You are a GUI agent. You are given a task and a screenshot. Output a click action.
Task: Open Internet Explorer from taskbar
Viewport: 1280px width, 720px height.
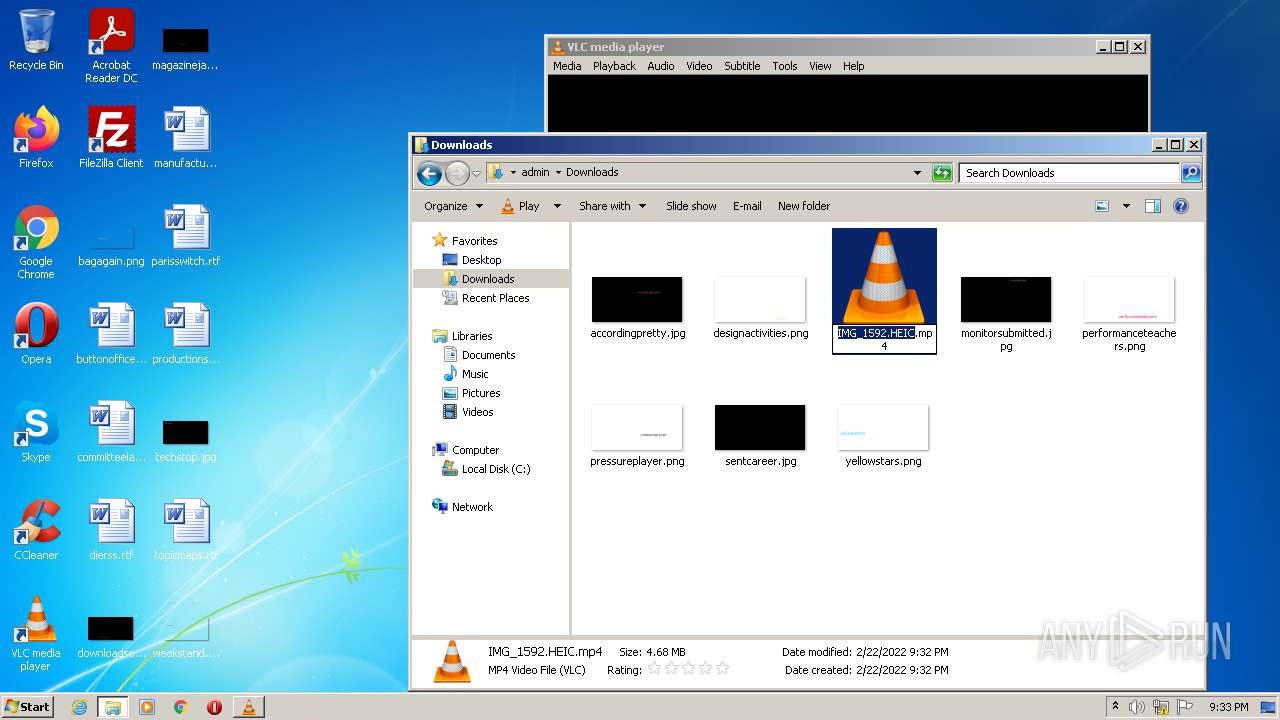tap(79, 707)
